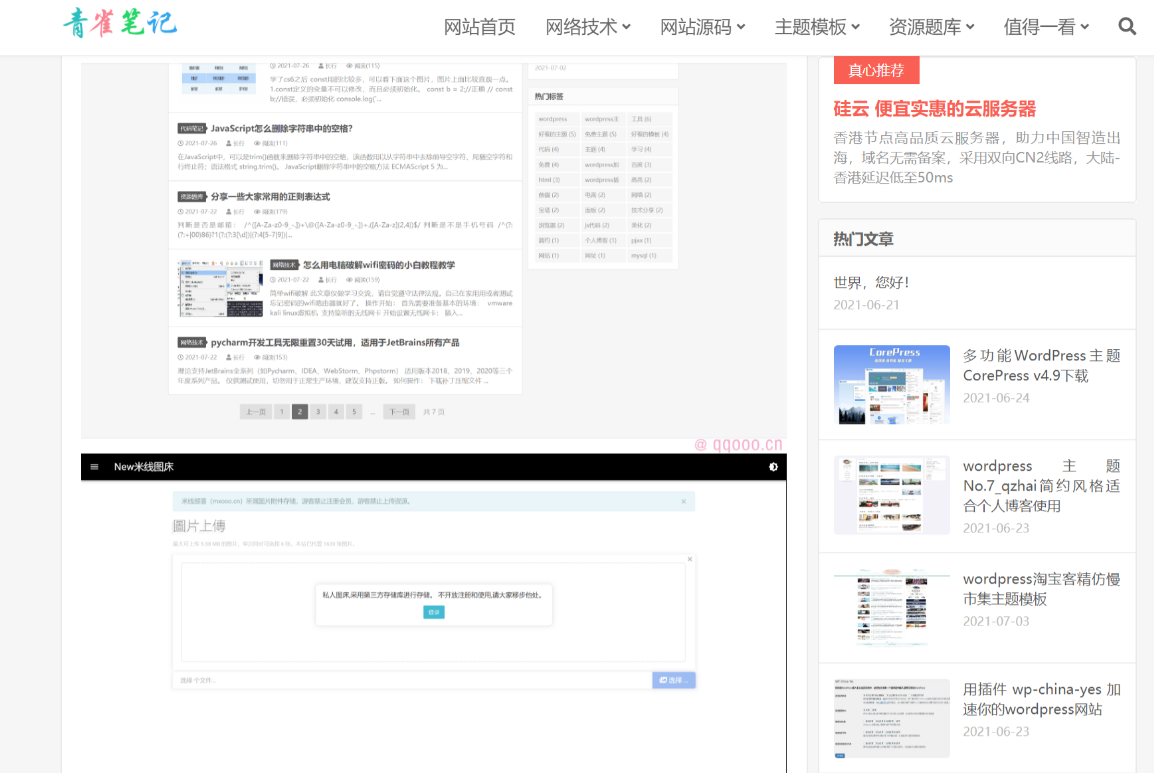Expand the 值得一看 dropdown
The height and width of the screenshot is (773, 1154).
coord(1040,27)
